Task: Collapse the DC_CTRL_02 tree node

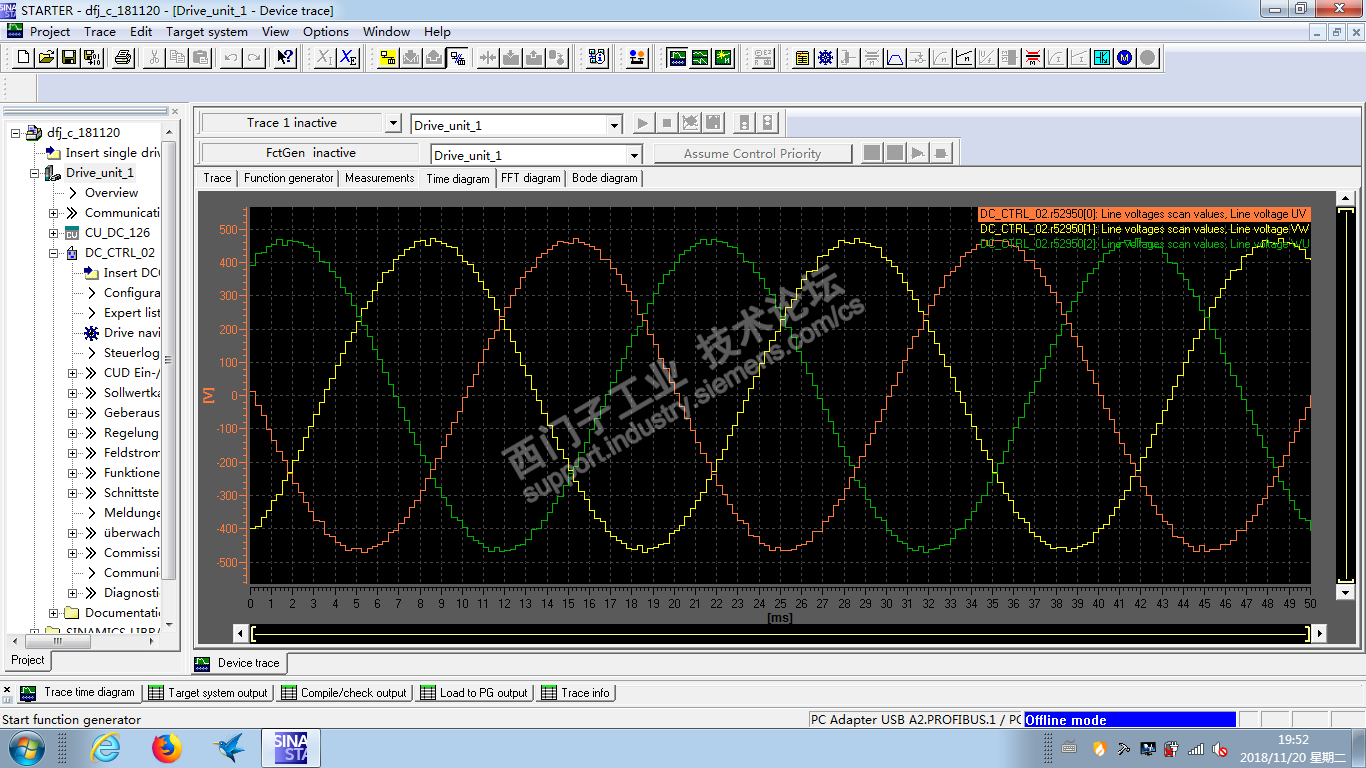Action: (54, 253)
